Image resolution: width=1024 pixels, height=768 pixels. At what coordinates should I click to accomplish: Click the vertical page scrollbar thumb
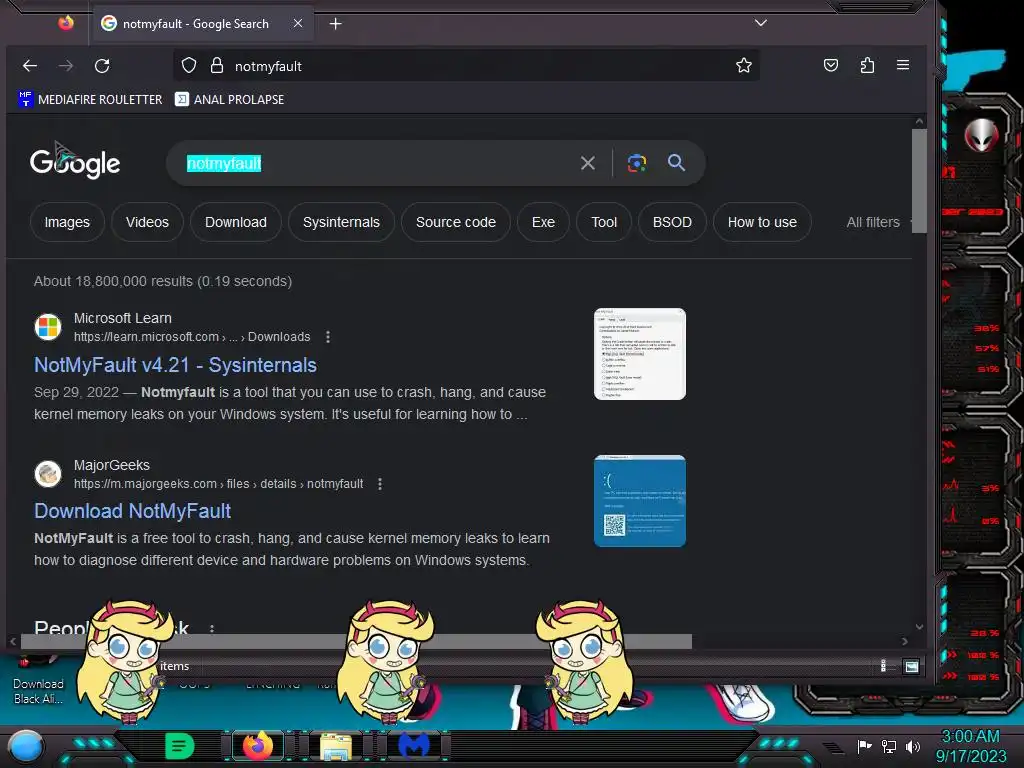click(x=919, y=180)
